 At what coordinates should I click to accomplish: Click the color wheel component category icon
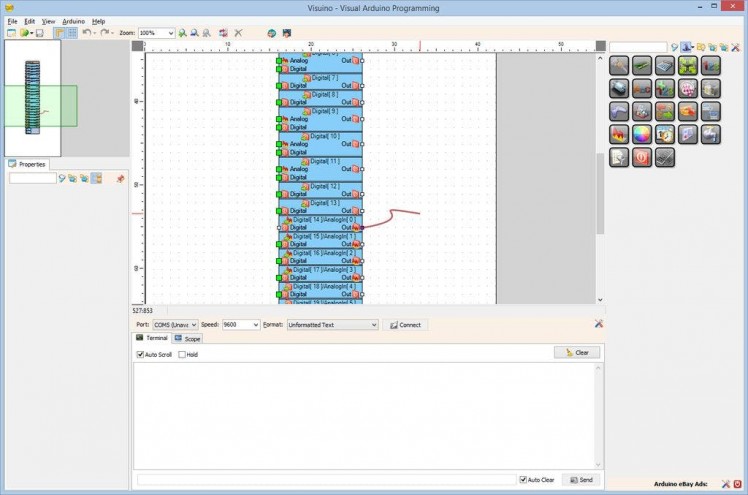(x=642, y=134)
